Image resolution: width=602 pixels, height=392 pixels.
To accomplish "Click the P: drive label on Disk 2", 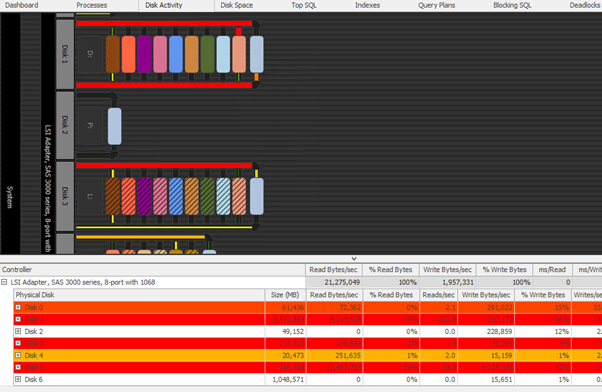I will [90, 126].
